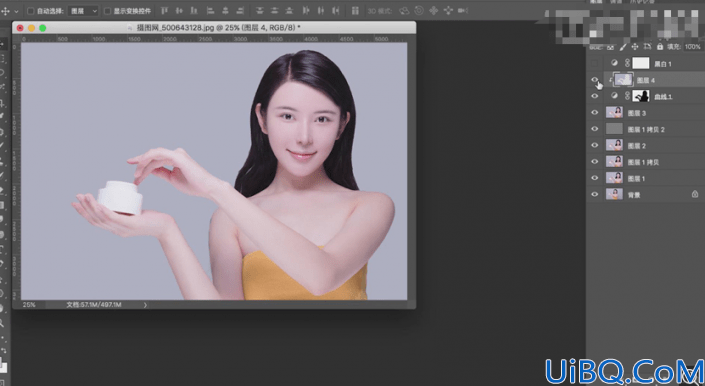Enable the 显示变换控件 checkbox
Image resolution: width=705 pixels, height=386 pixels.
107,11
